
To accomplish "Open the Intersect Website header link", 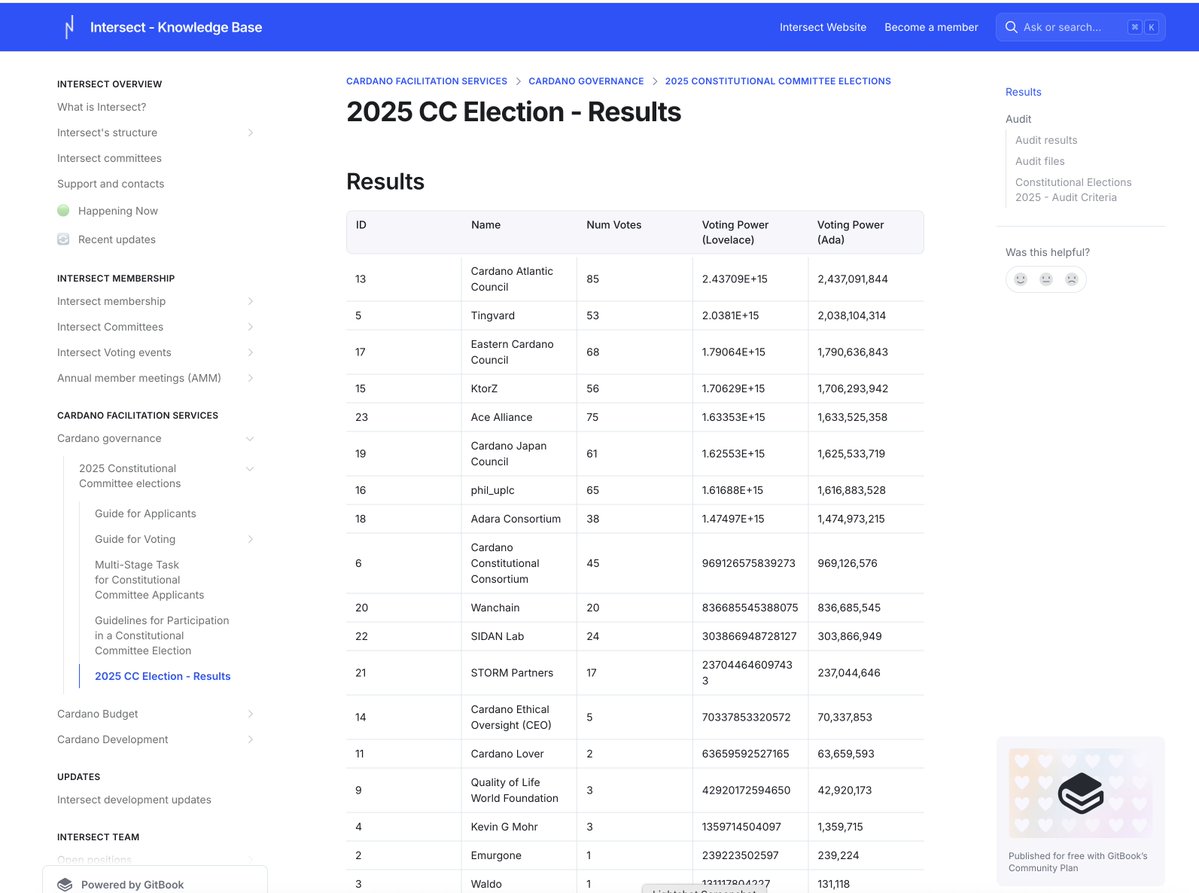I will [x=822, y=27].
